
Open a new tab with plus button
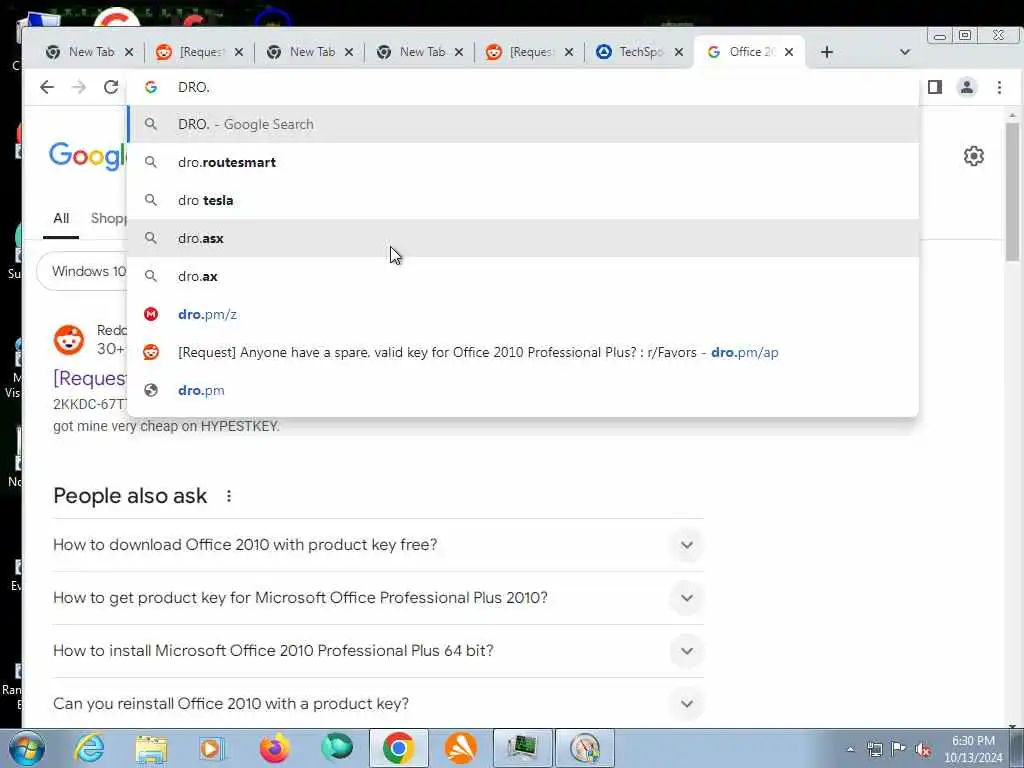point(827,52)
